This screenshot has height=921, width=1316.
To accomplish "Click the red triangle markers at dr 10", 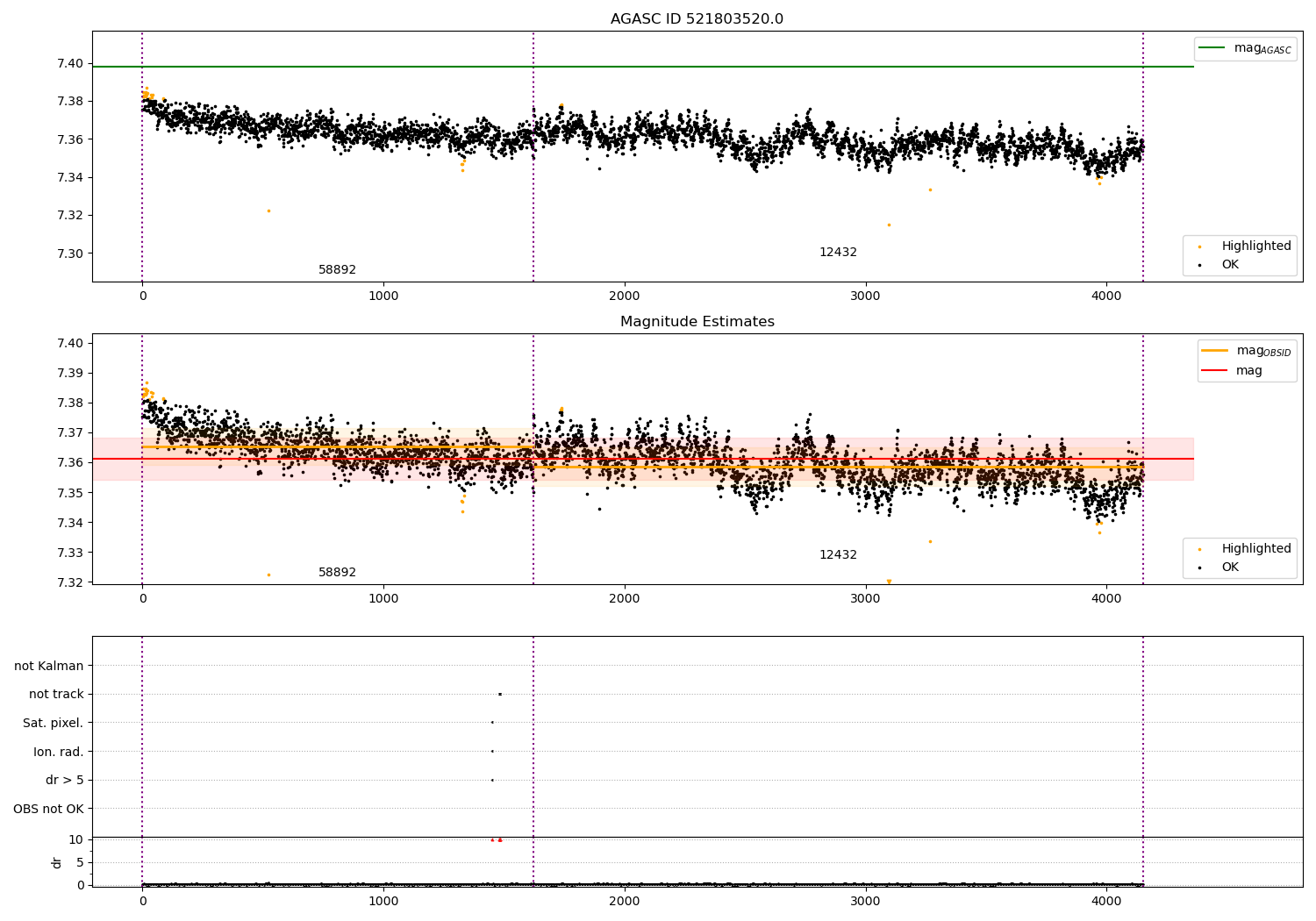I will (x=496, y=840).
